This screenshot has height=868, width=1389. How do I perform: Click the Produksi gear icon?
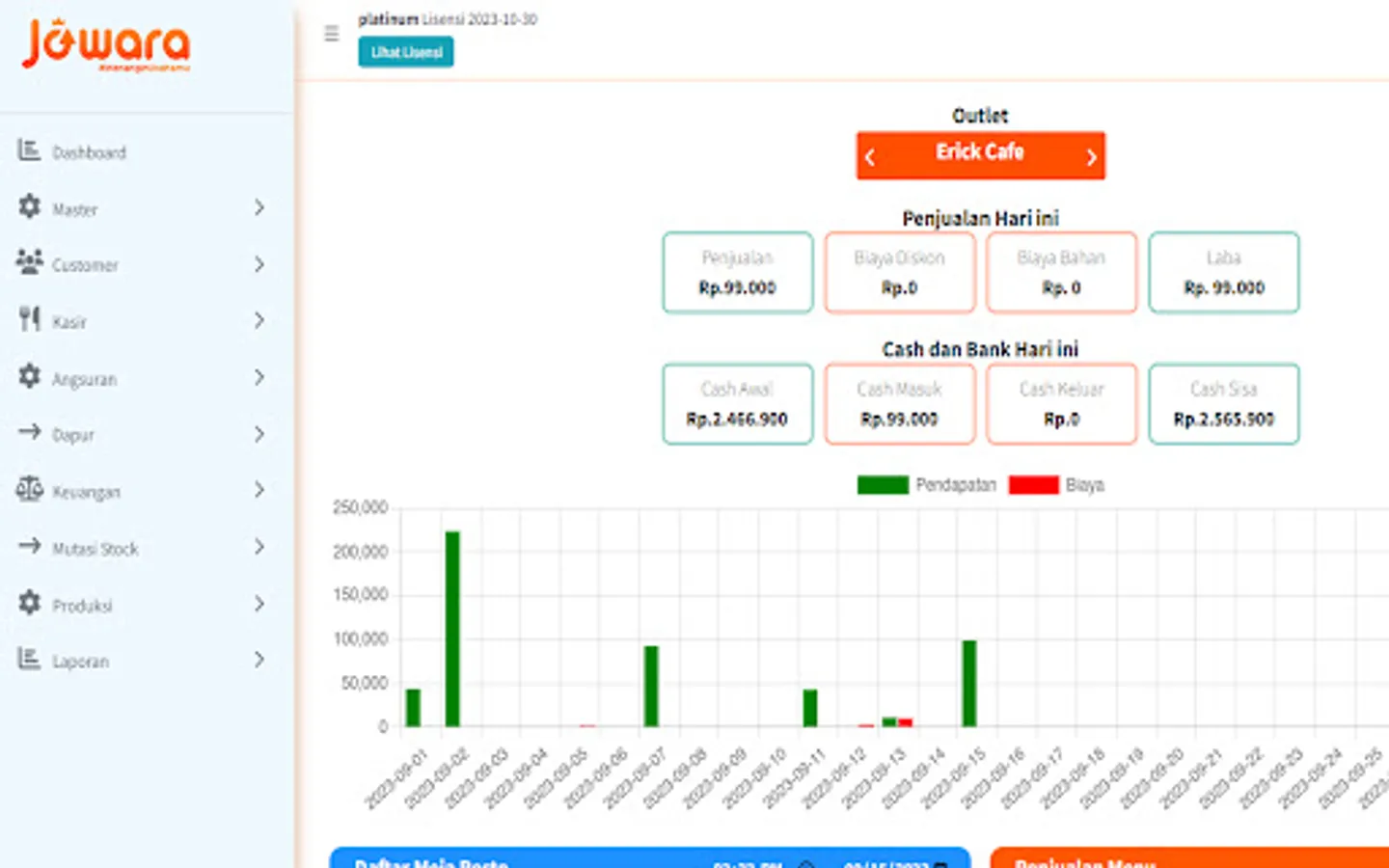[x=30, y=603]
